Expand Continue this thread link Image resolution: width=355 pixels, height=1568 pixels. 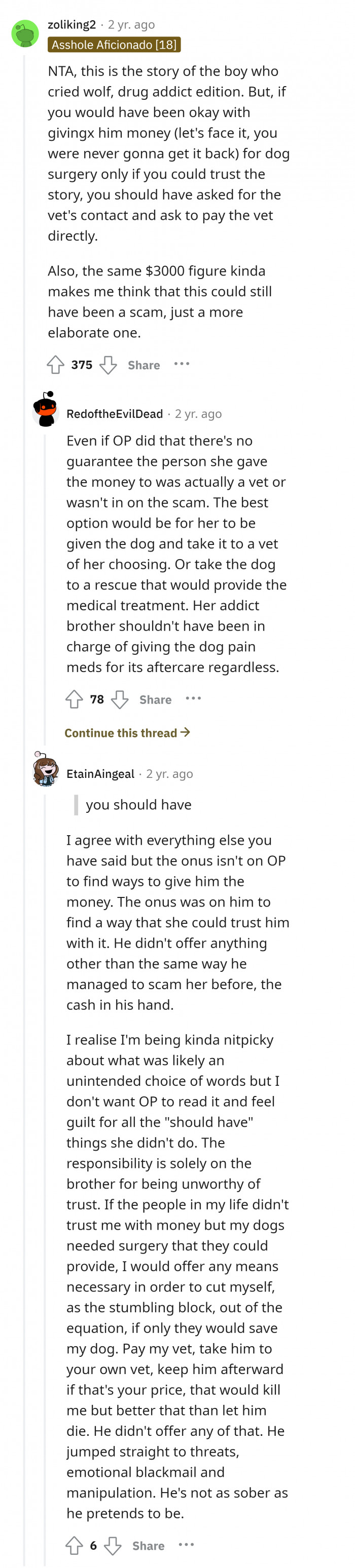coord(127,733)
